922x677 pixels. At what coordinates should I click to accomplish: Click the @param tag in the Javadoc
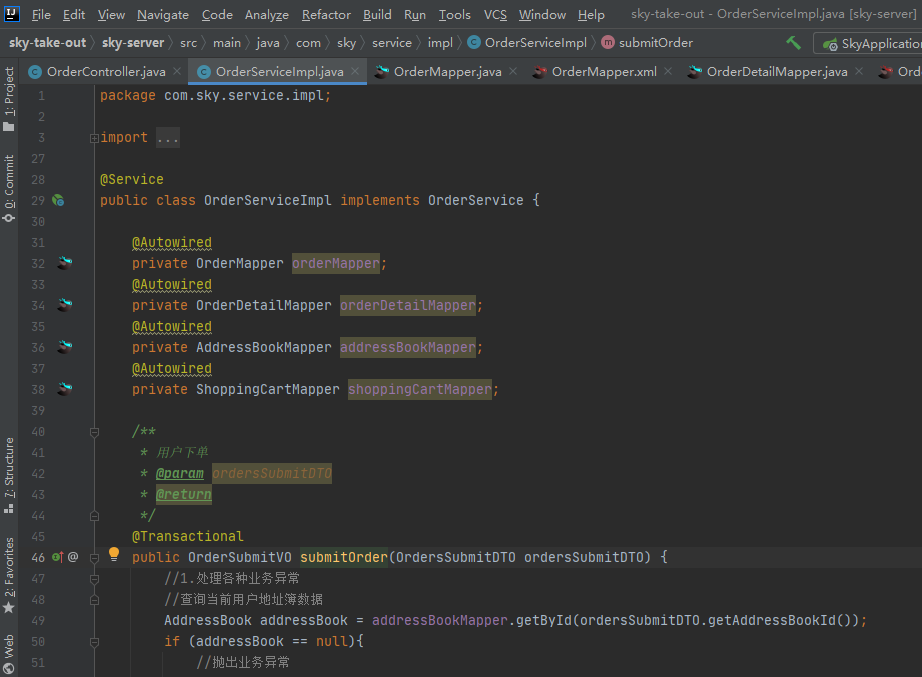click(x=180, y=473)
